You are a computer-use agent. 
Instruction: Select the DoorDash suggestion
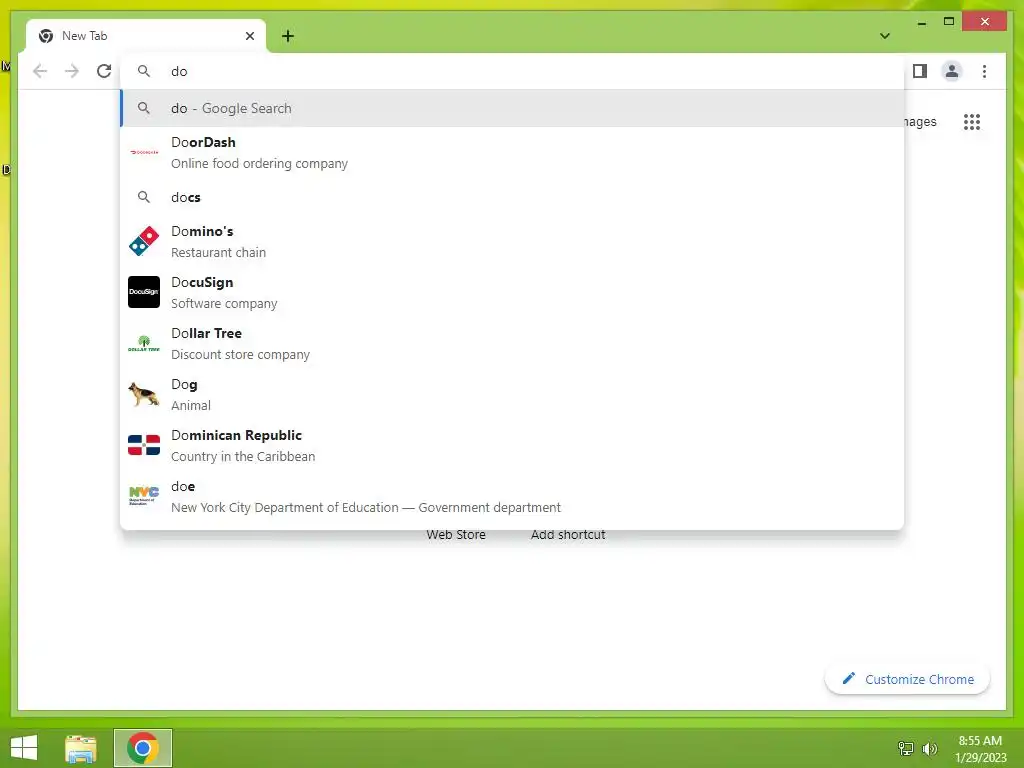click(x=512, y=152)
